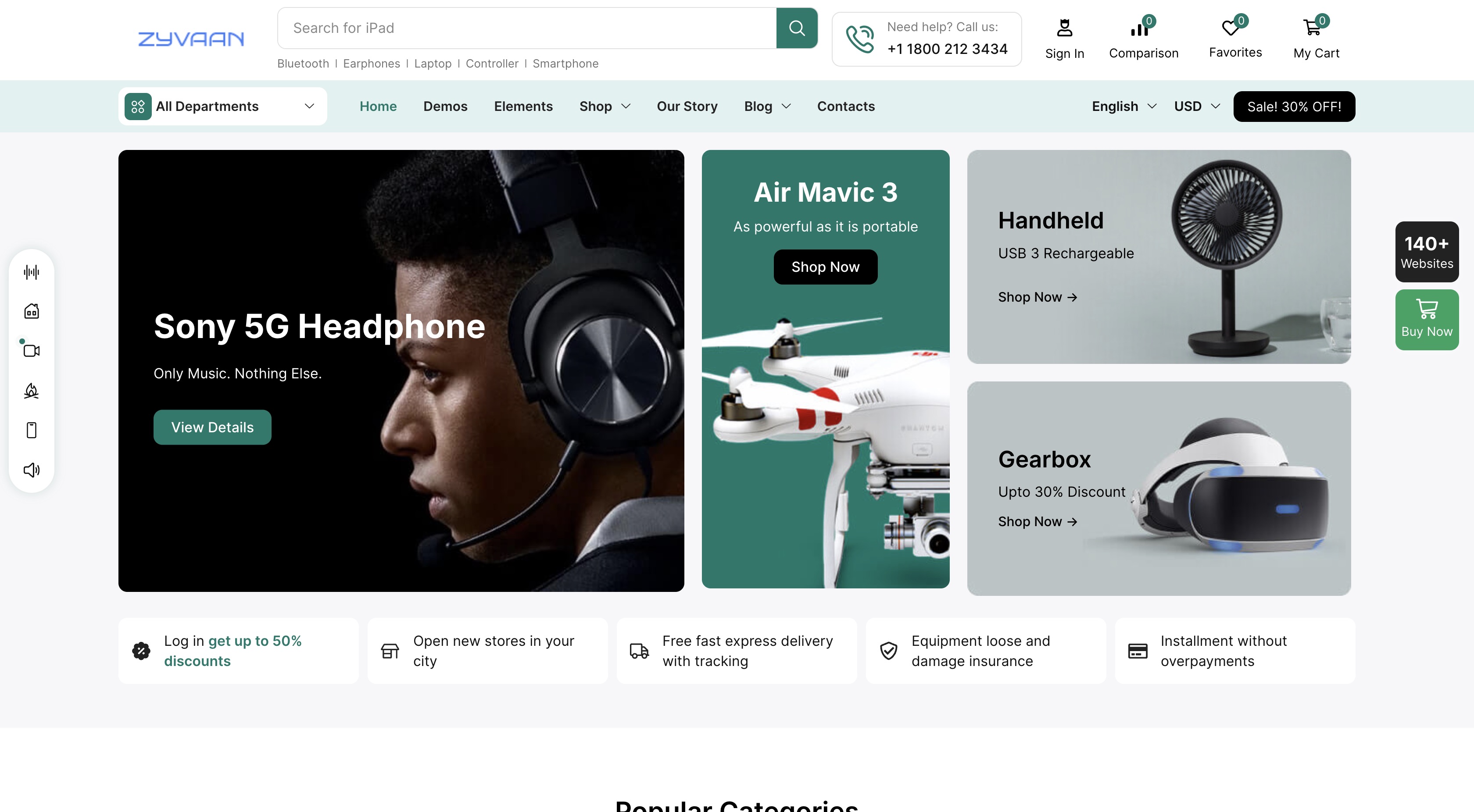
Task: Expand the Shop menu
Action: pos(604,107)
